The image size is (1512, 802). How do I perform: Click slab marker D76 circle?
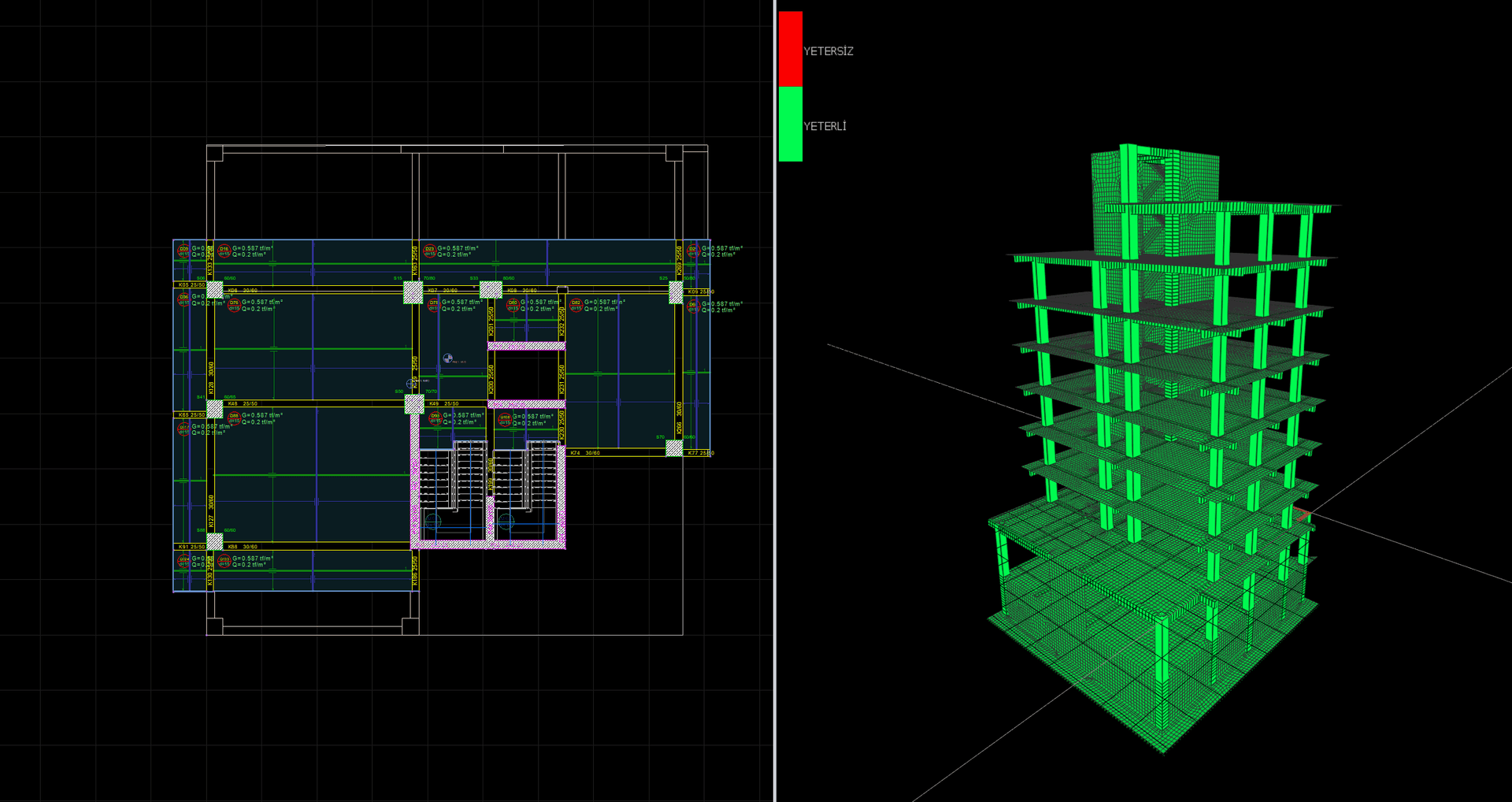click(234, 305)
